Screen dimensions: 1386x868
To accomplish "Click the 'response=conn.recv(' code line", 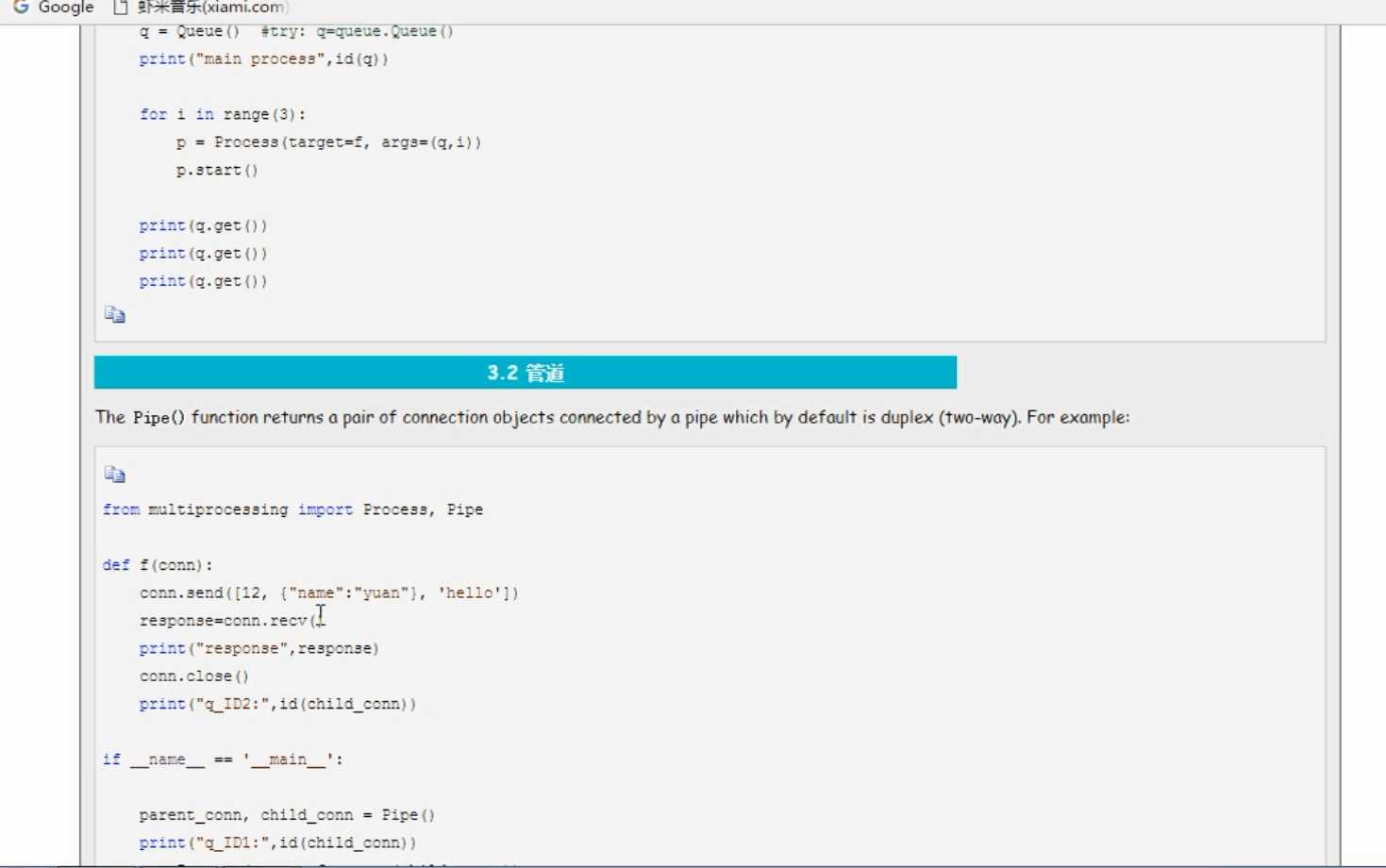I will click(231, 621).
